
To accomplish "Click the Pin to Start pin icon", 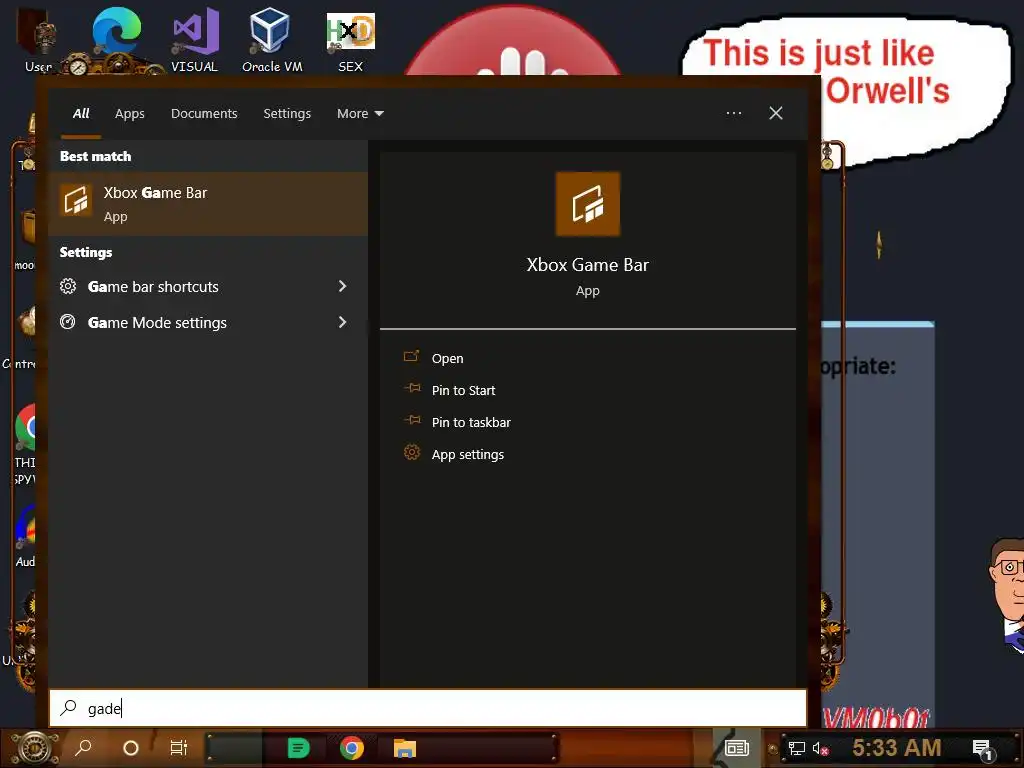I will 411,389.
